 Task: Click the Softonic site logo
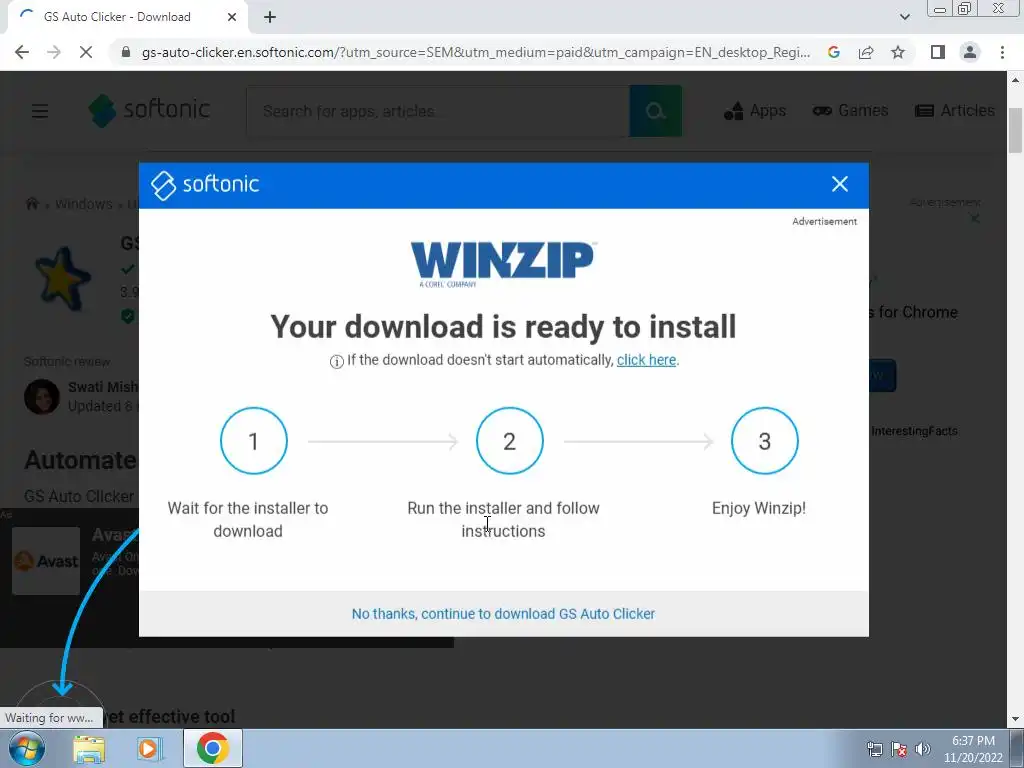[150, 110]
